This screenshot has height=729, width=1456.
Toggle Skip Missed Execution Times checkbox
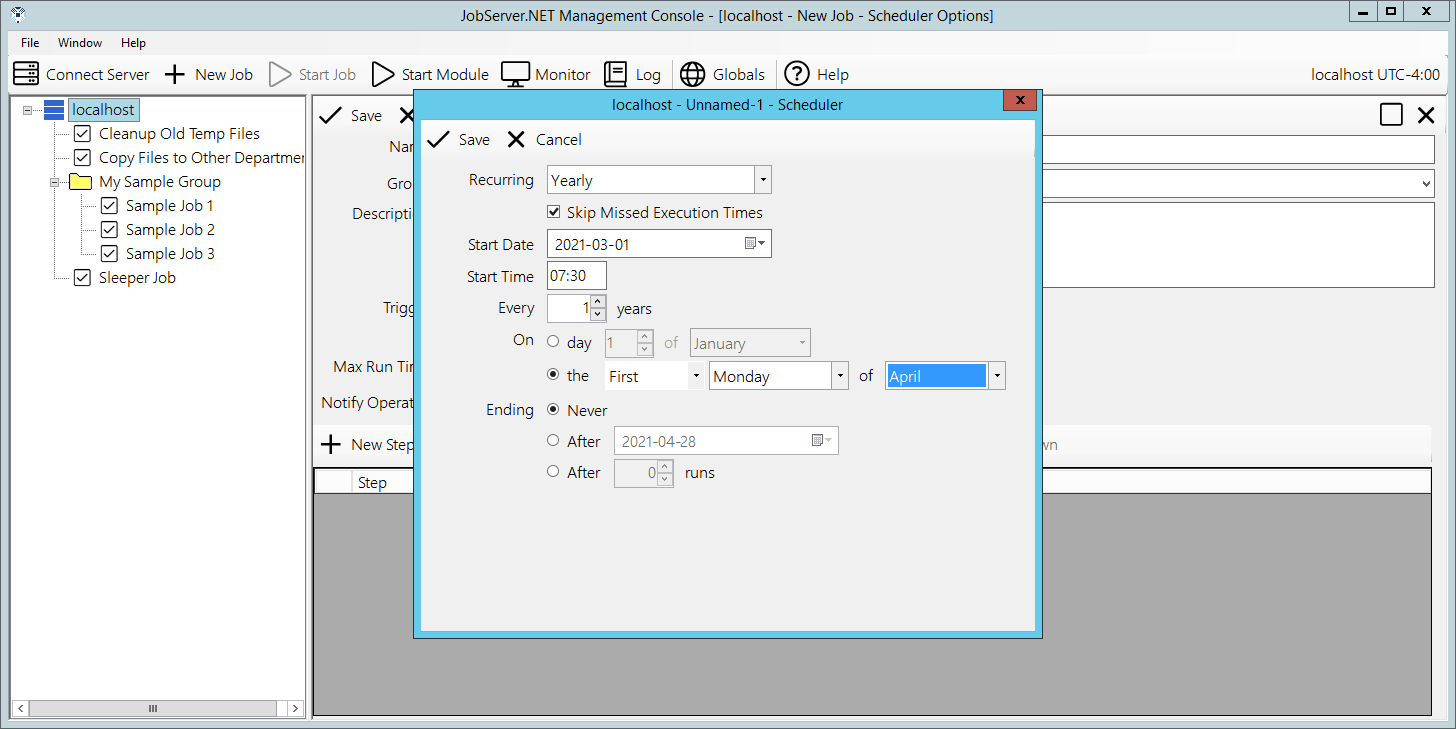click(554, 212)
